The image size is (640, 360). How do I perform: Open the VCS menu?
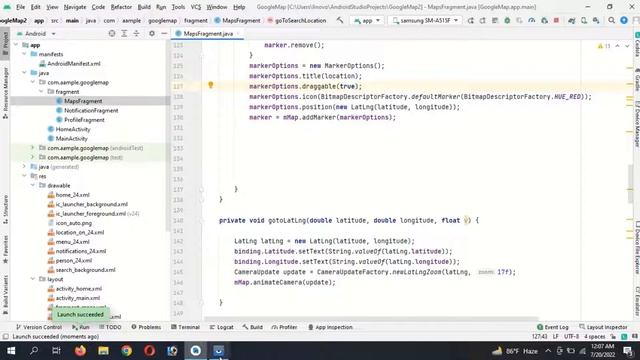[x=196, y=7]
